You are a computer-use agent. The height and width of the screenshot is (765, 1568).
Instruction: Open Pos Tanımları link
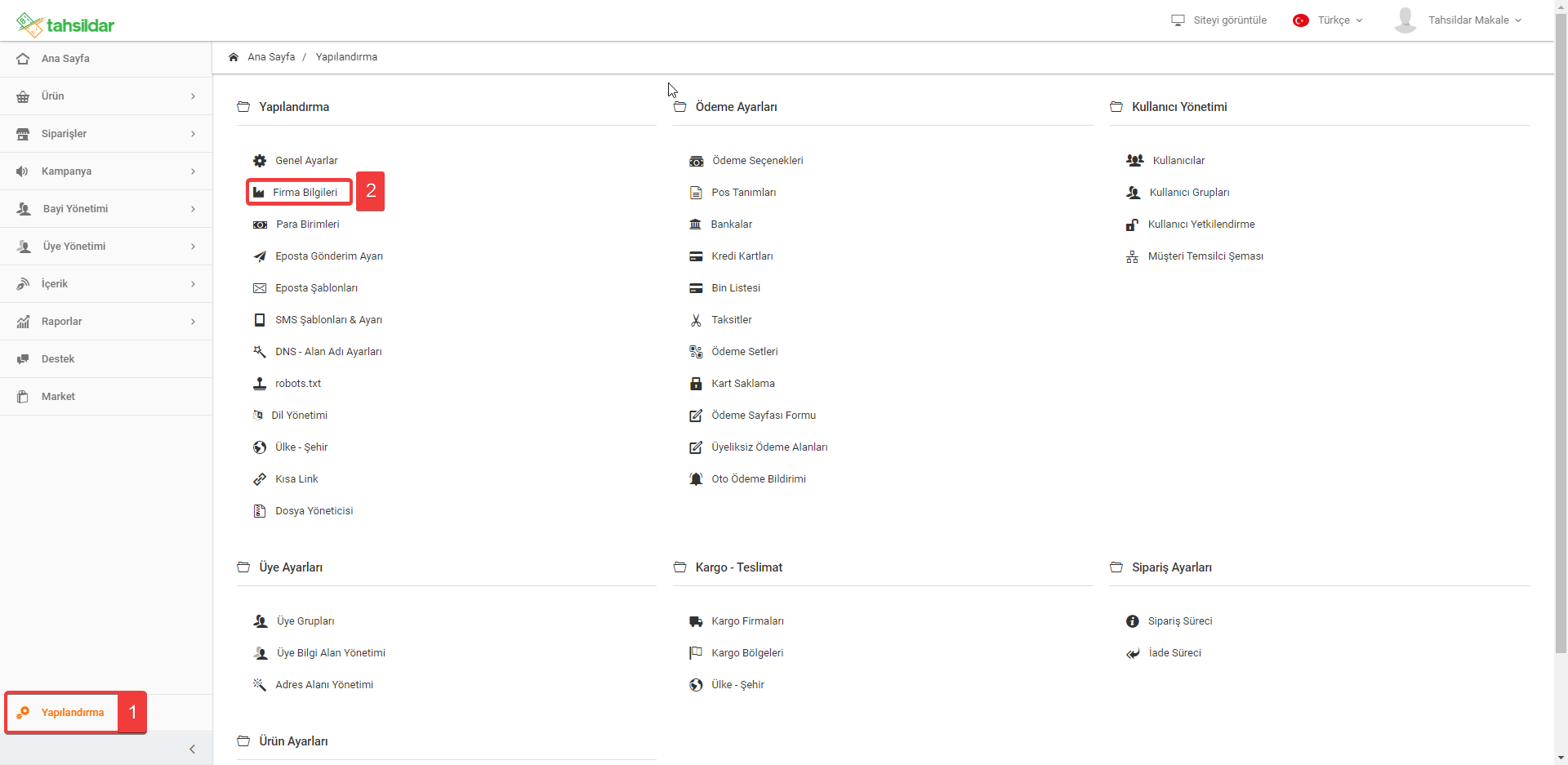(744, 193)
